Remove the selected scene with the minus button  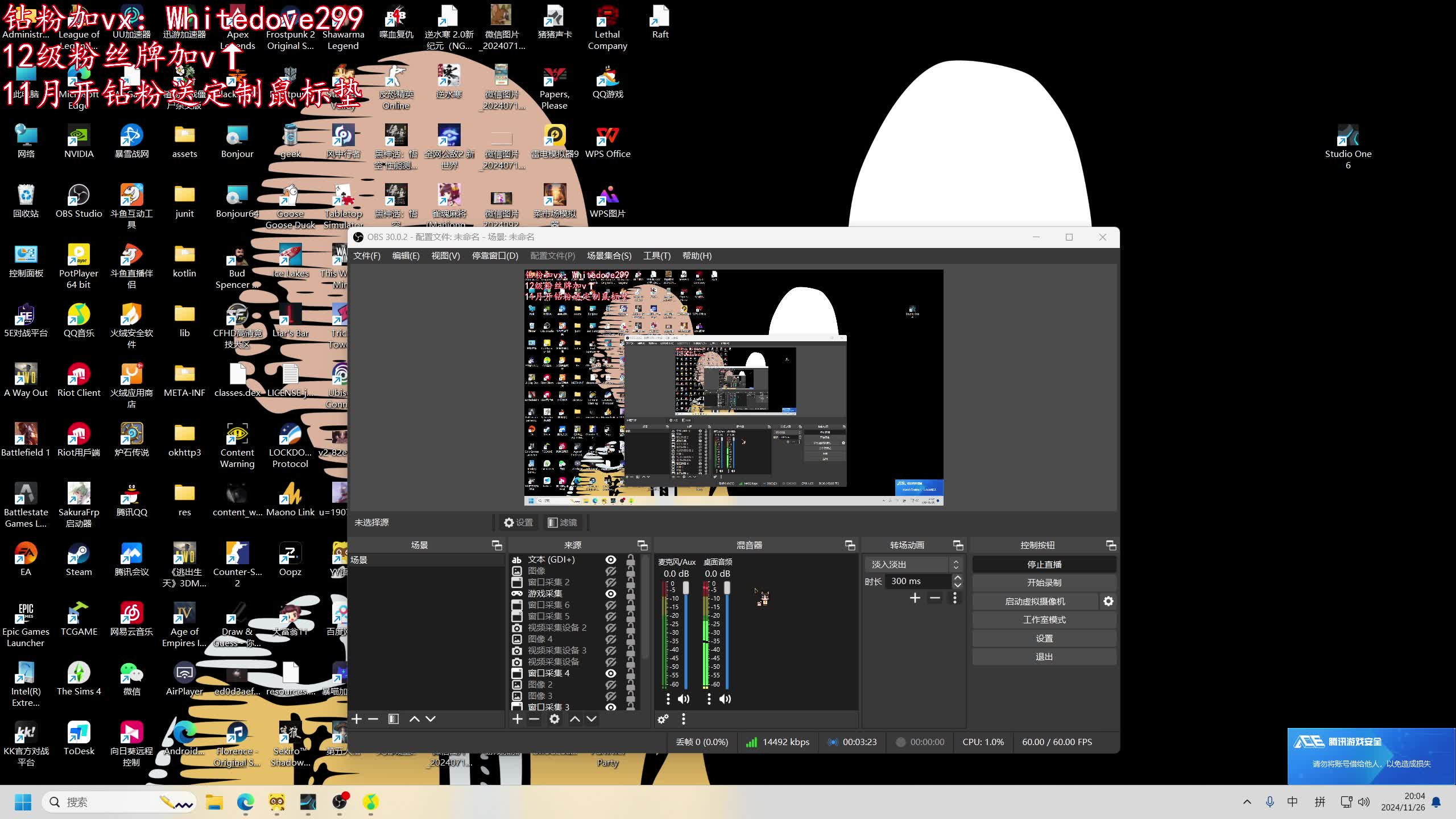coord(373,719)
